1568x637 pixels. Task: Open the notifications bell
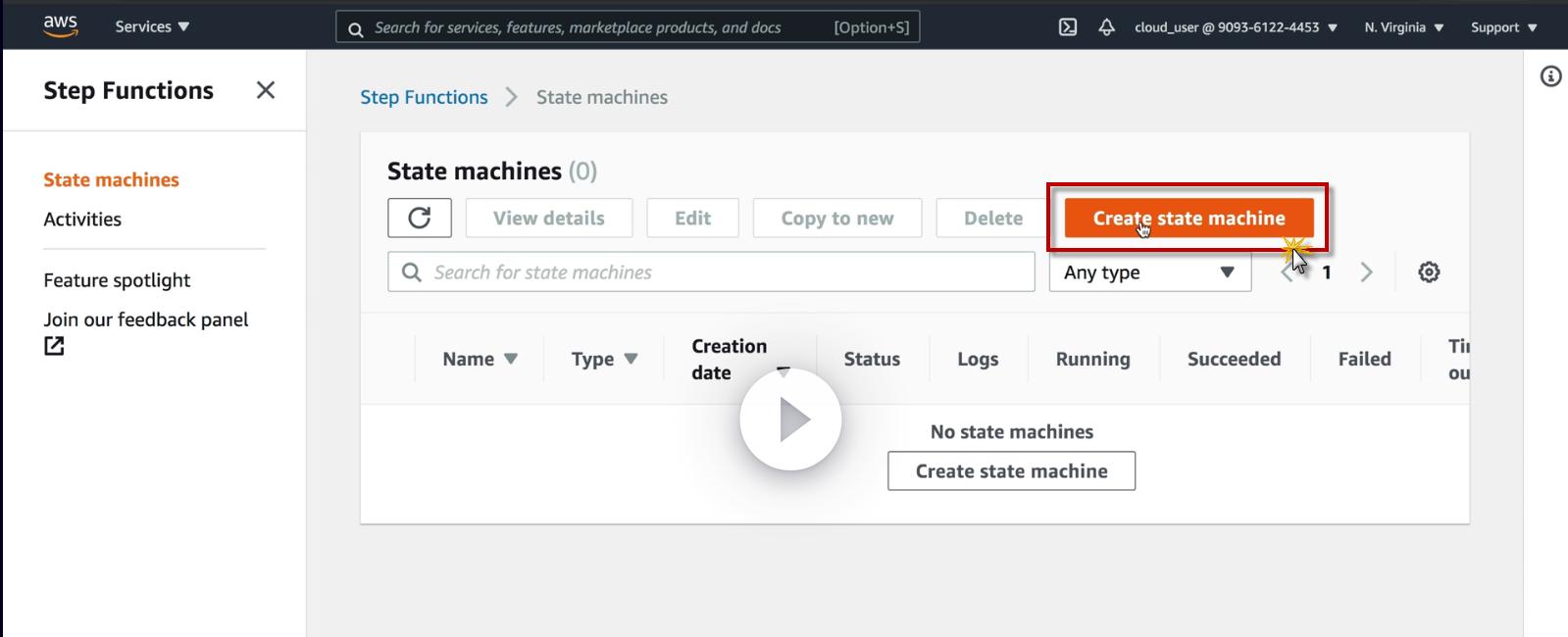click(1106, 27)
